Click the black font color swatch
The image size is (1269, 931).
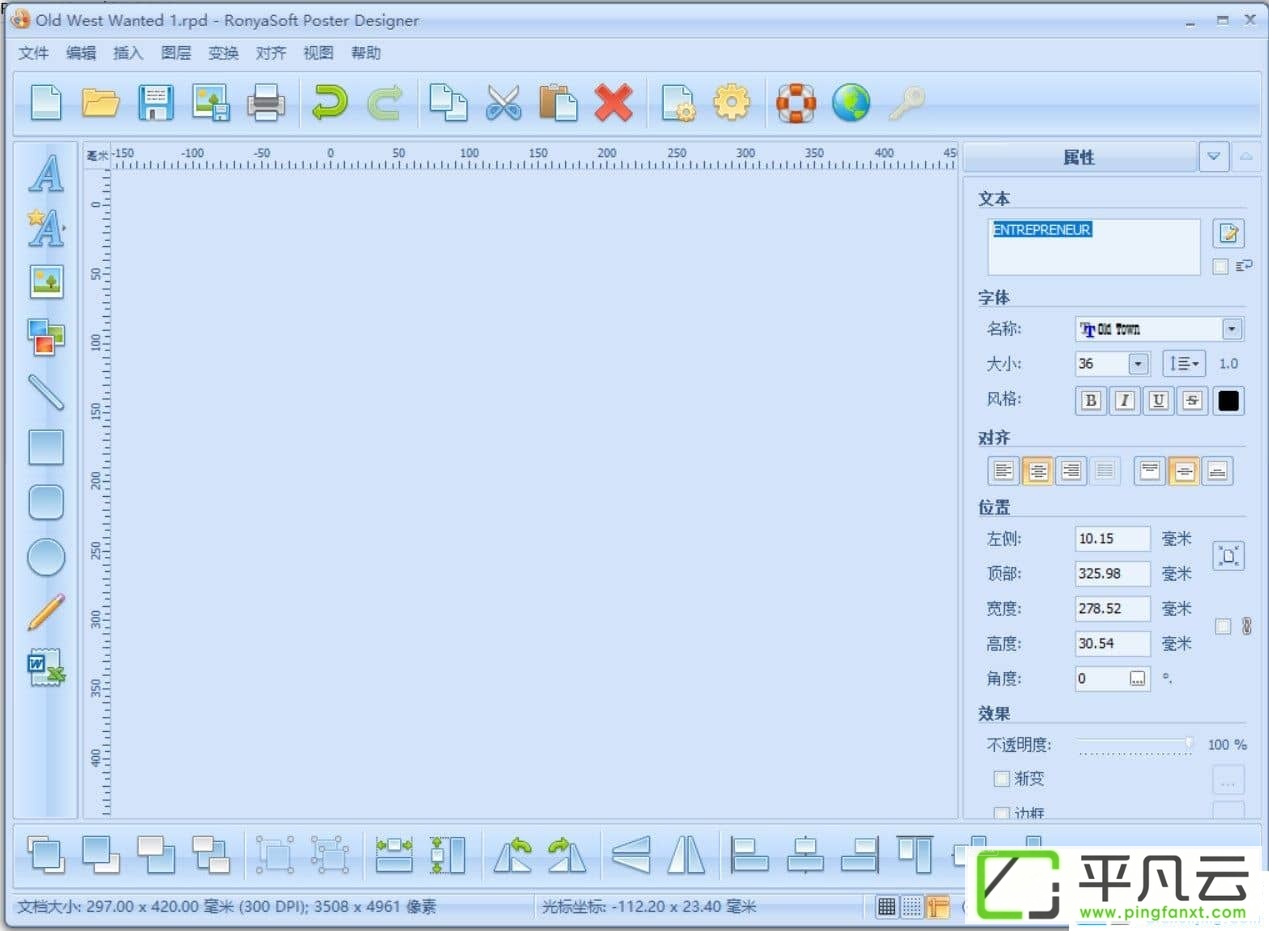(x=1229, y=401)
